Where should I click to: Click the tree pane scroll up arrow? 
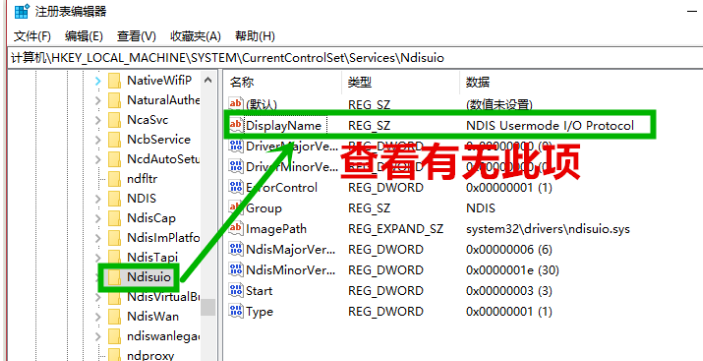(208, 81)
